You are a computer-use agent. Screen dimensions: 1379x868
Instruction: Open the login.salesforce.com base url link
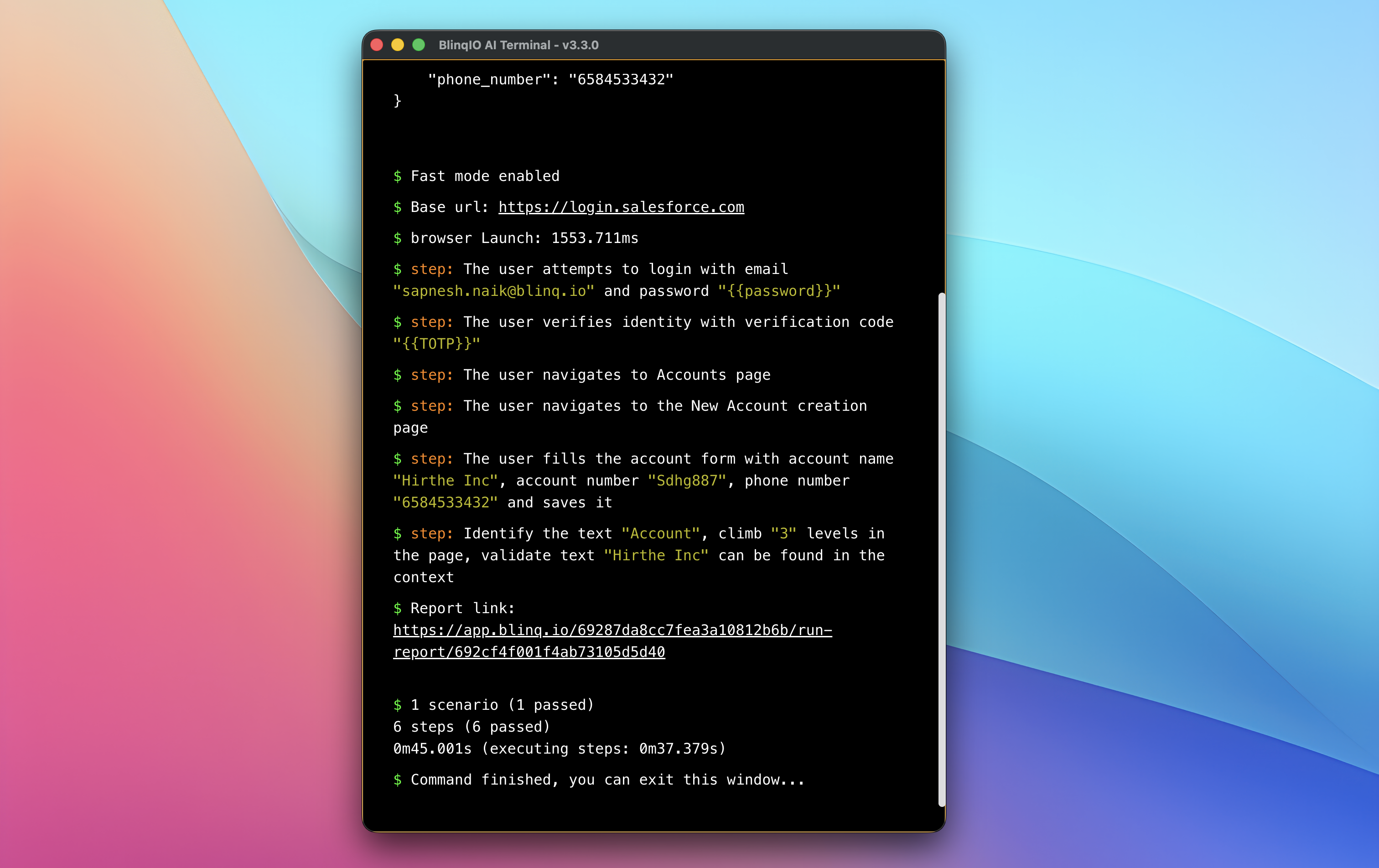(x=621, y=207)
